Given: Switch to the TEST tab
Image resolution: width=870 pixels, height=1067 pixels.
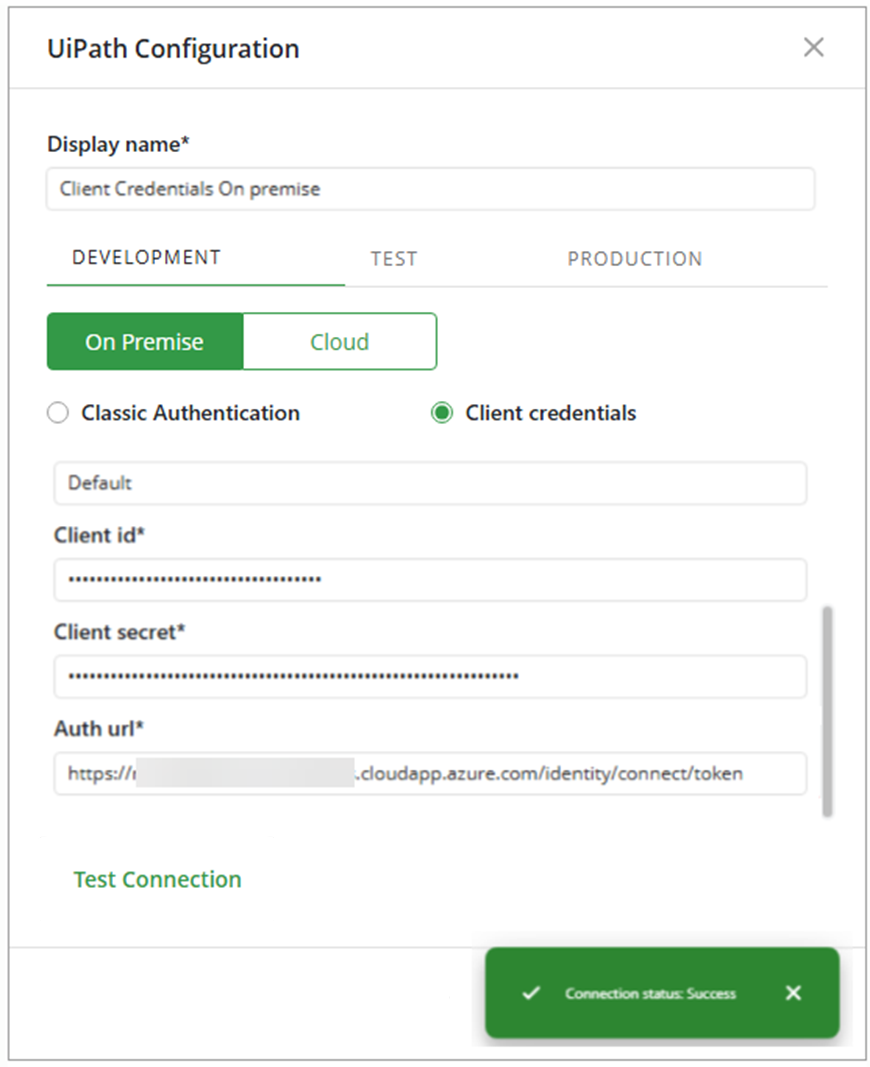Looking at the screenshot, I should (x=394, y=259).
